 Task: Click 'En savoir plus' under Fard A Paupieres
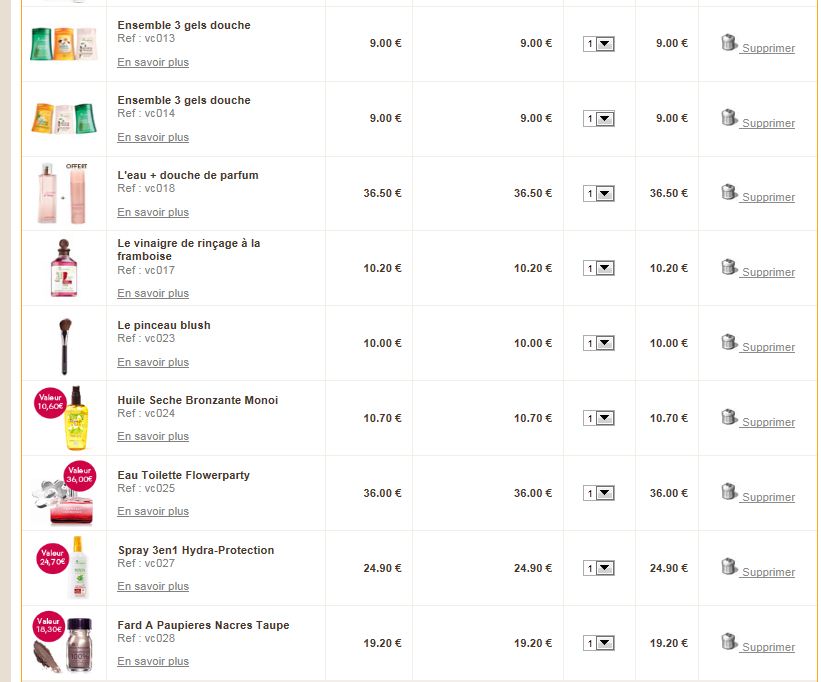point(153,662)
